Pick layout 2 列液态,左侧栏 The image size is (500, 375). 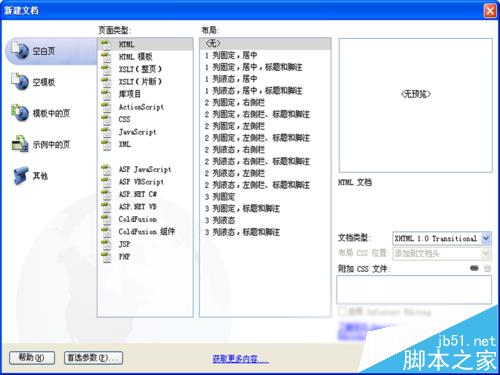tap(265, 173)
